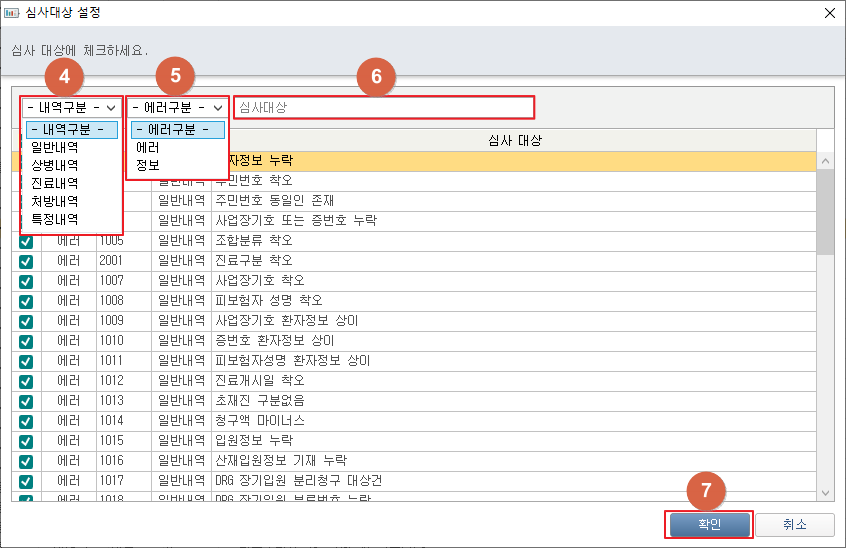Toggle checkbox for 청구액 마이너스
Image resolution: width=846 pixels, height=548 pixels.
[26, 421]
